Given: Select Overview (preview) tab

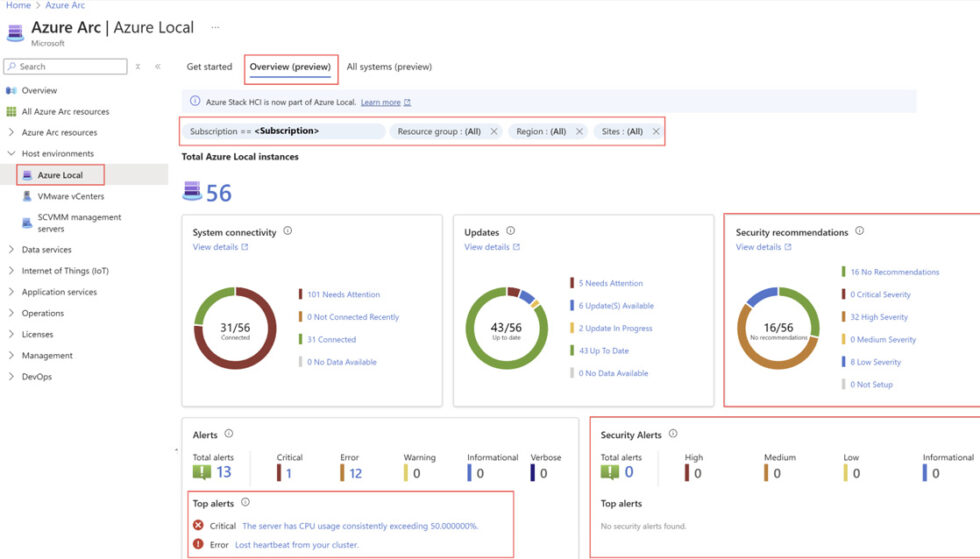Looking at the screenshot, I should (x=290, y=67).
